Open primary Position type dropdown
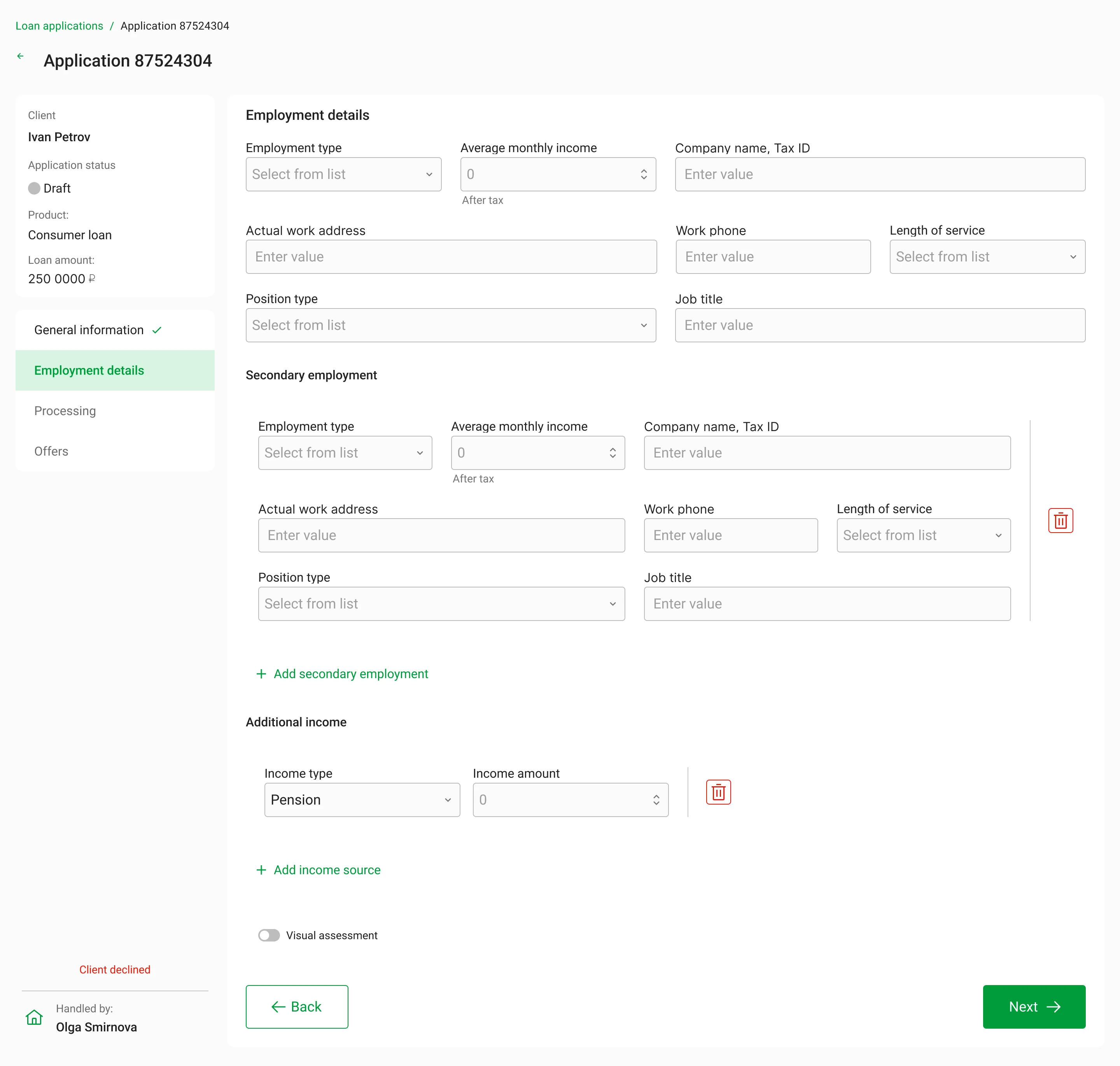The width and height of the screenshot is (1120, 1066). click(451, 325)
